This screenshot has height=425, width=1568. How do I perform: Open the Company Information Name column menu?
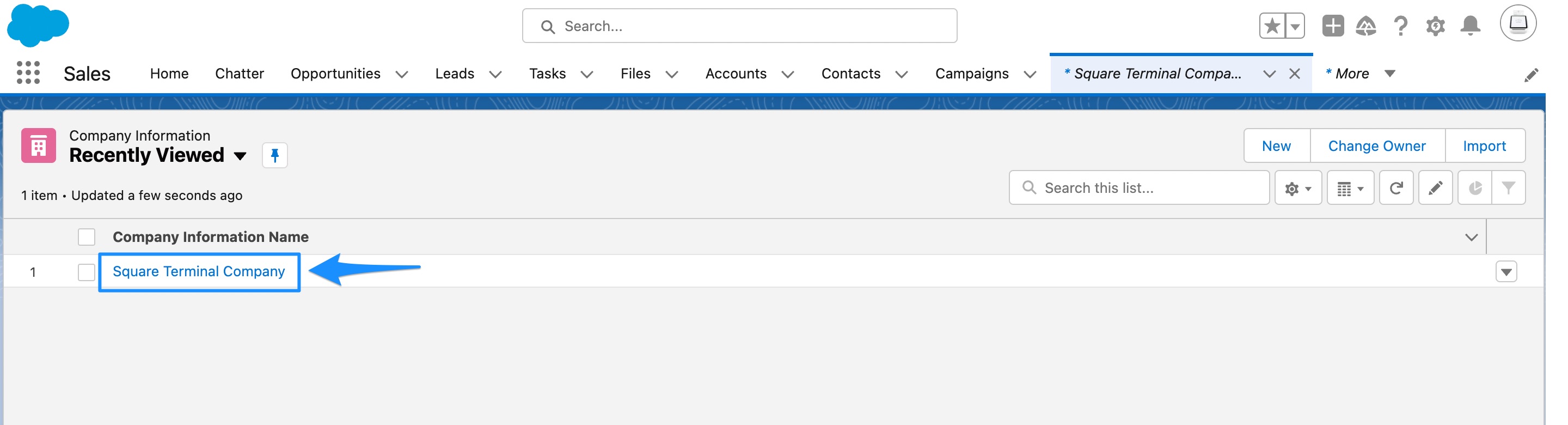pos(1471,238)
